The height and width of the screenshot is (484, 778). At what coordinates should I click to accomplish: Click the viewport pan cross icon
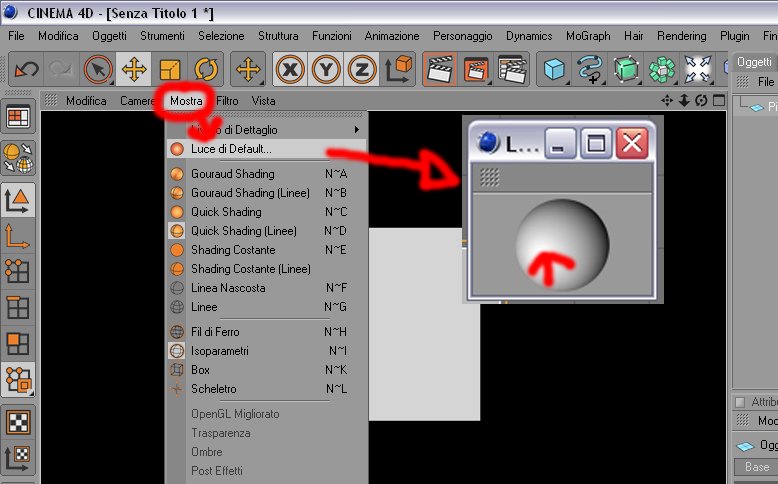pyautogui.click(x=667, y=101)
